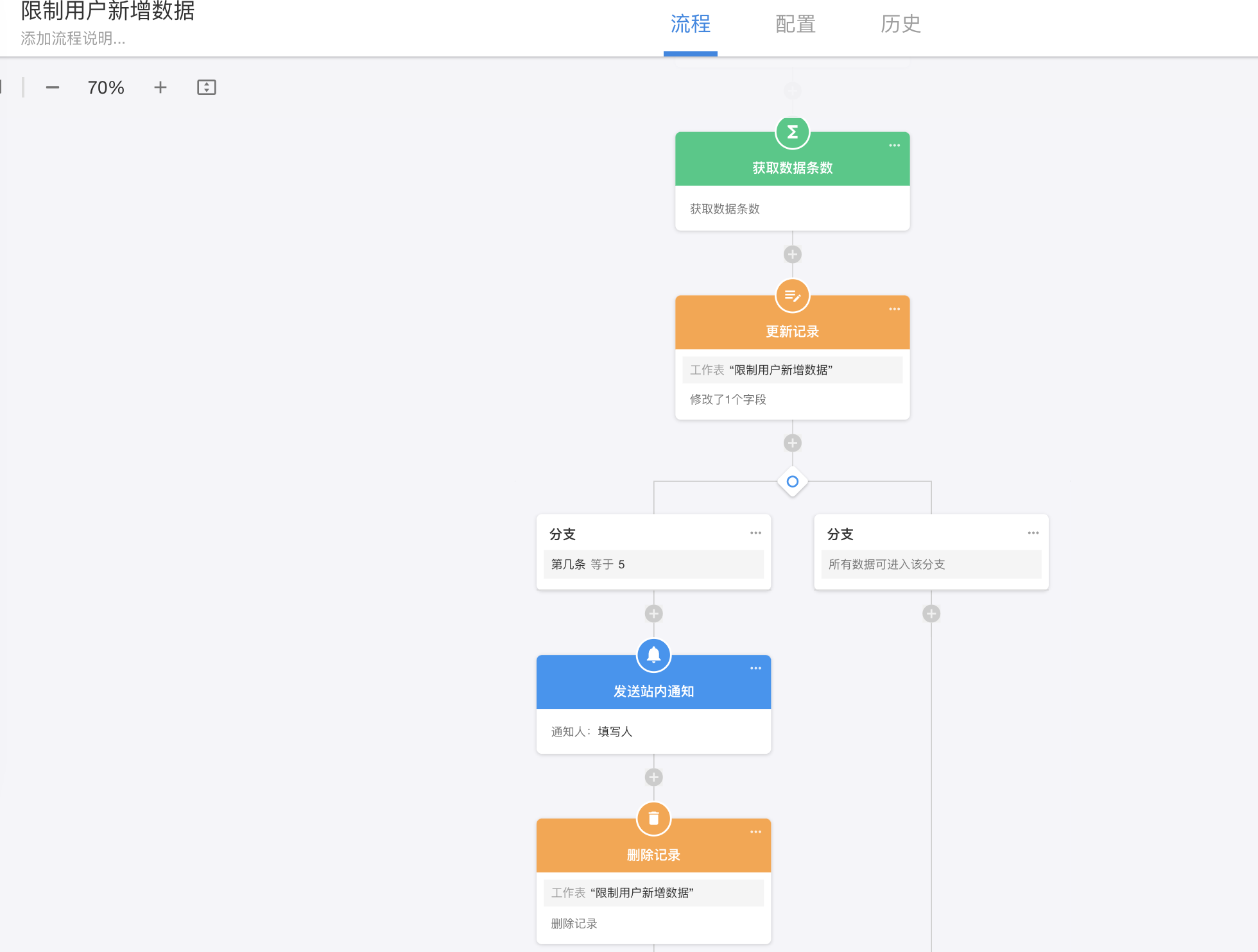Open the 所有数据可进入该分支 condition
Viewport: 1258px width, 952px height.
[931, 565]
